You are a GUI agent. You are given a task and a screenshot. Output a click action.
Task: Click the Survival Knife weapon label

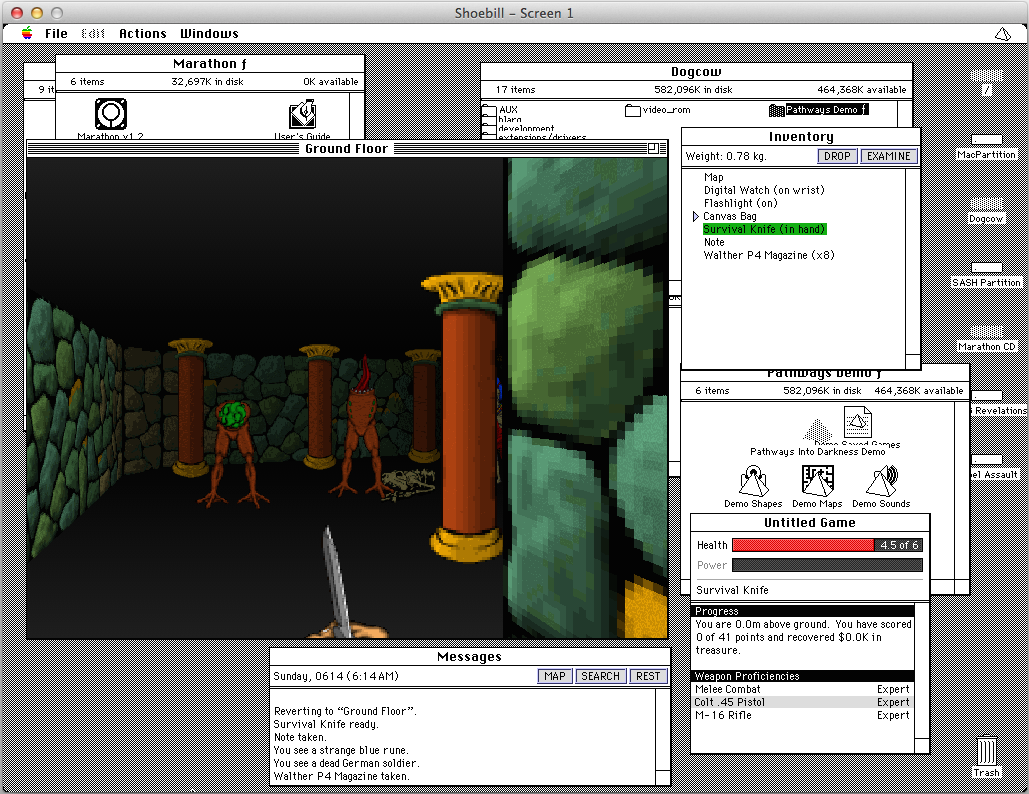[x=732, y=590]
